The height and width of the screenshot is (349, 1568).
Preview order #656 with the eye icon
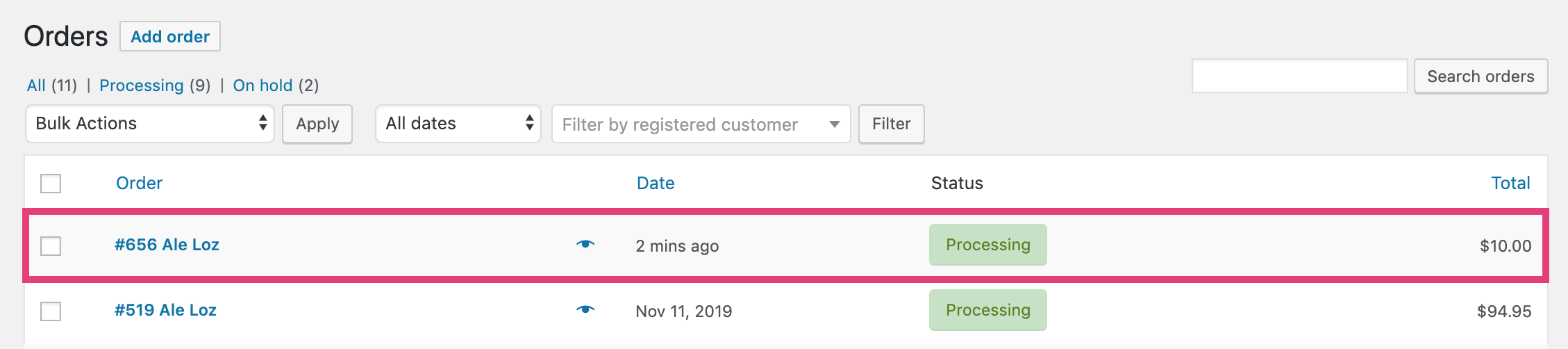coord(585,244)
